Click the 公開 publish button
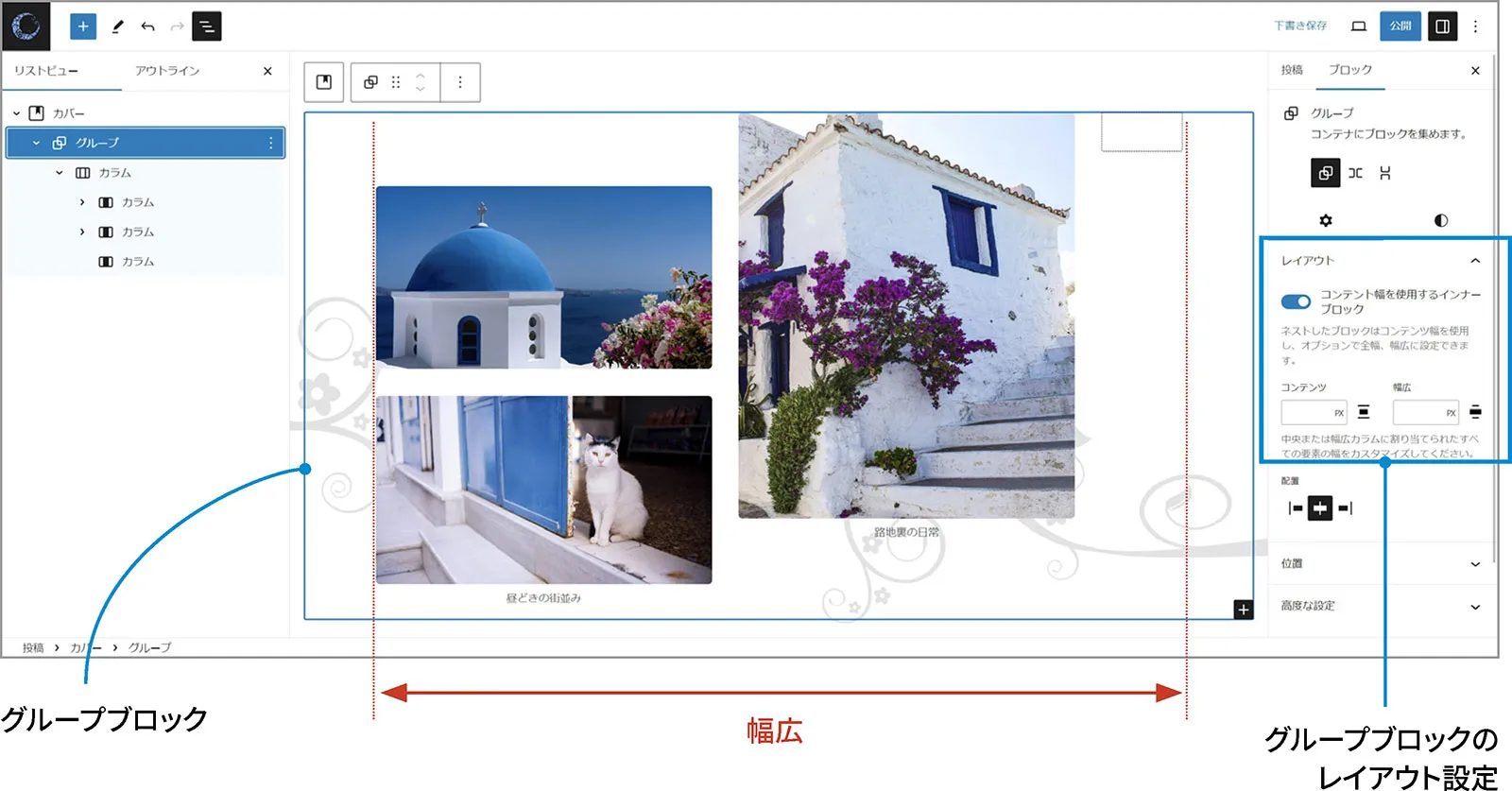Image resolution: width=1512 pixels, height=791 pixels. tap(1400, 26)
